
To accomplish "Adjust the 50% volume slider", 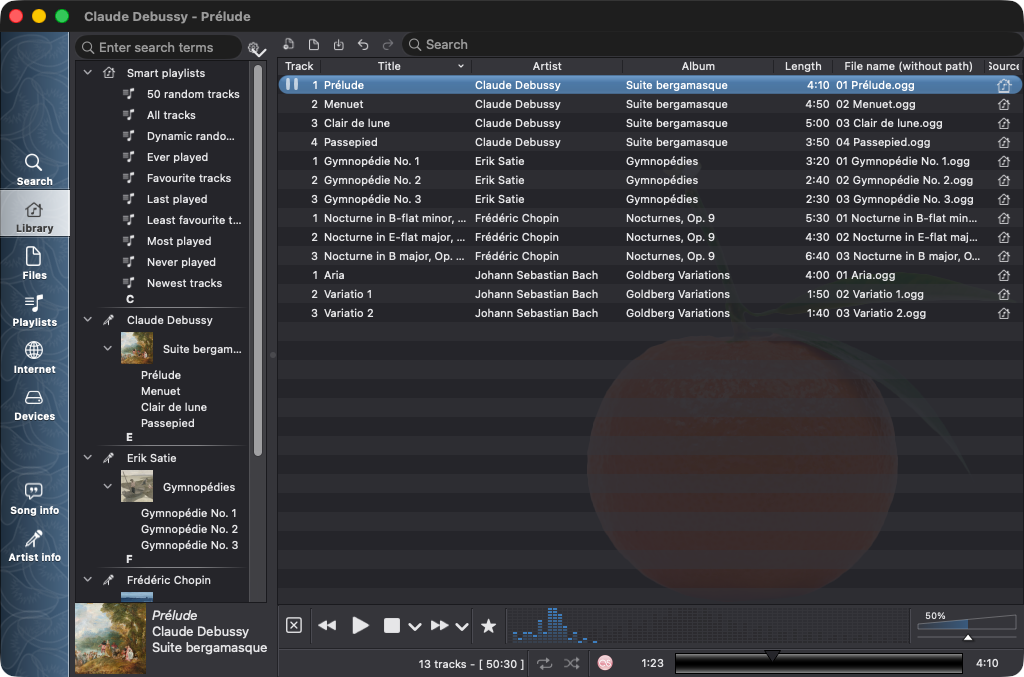I will coord(967,625).
